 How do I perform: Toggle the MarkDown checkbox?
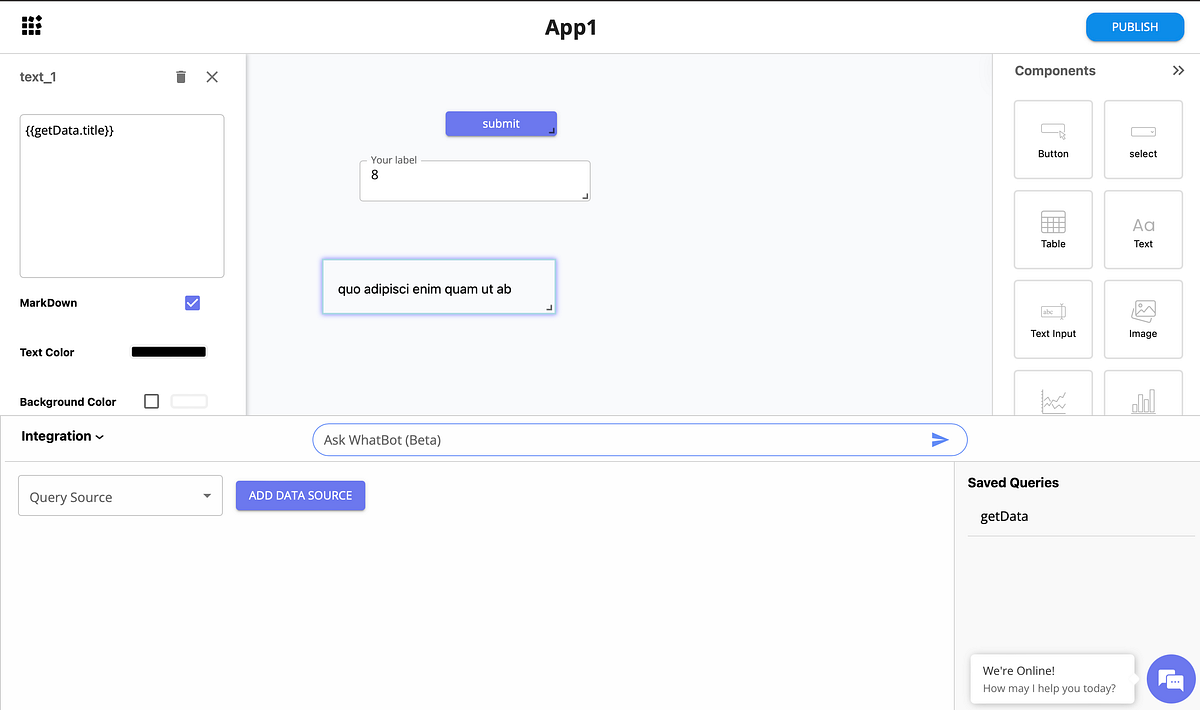point(192,302)
